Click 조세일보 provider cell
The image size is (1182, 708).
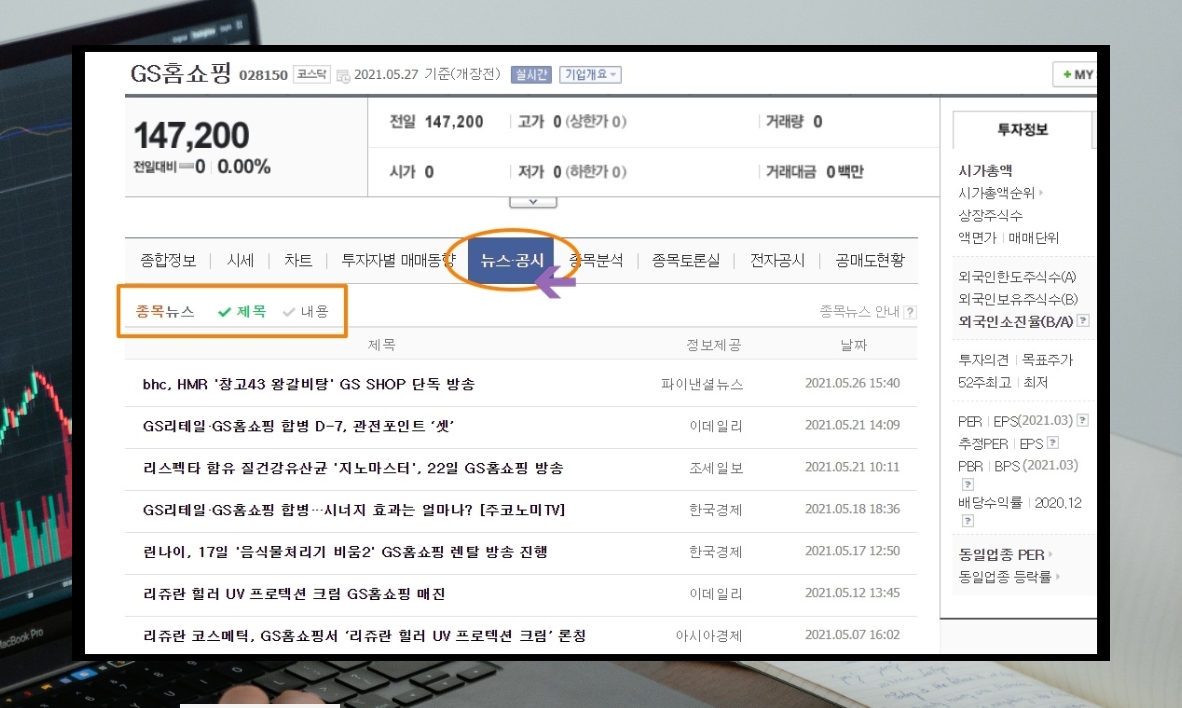pyautogui.click(x=716, y=468)
